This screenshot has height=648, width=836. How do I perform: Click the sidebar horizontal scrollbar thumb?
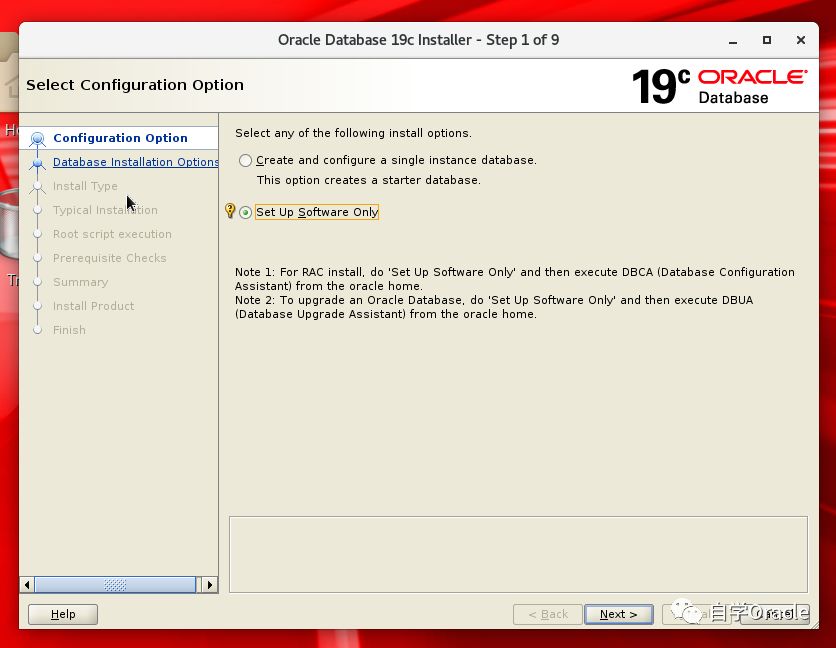[115, 585]
